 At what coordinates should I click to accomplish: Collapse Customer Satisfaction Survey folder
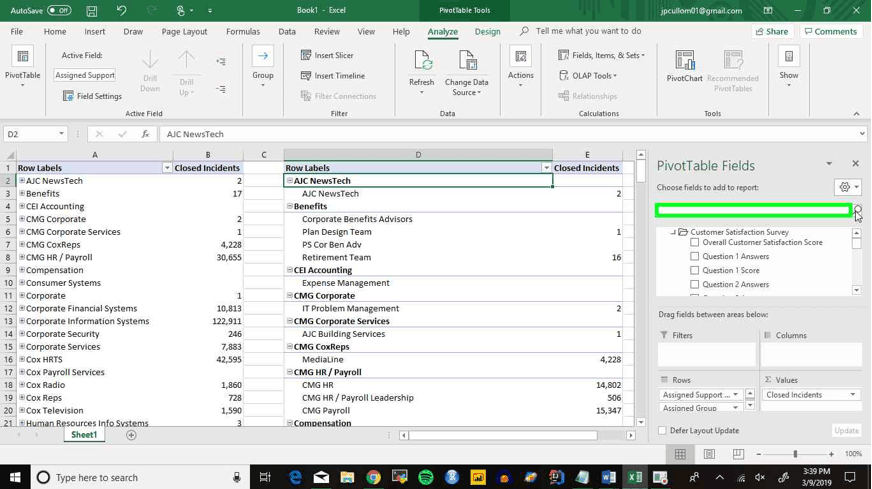pyautogui.click(x=673, y=232)
